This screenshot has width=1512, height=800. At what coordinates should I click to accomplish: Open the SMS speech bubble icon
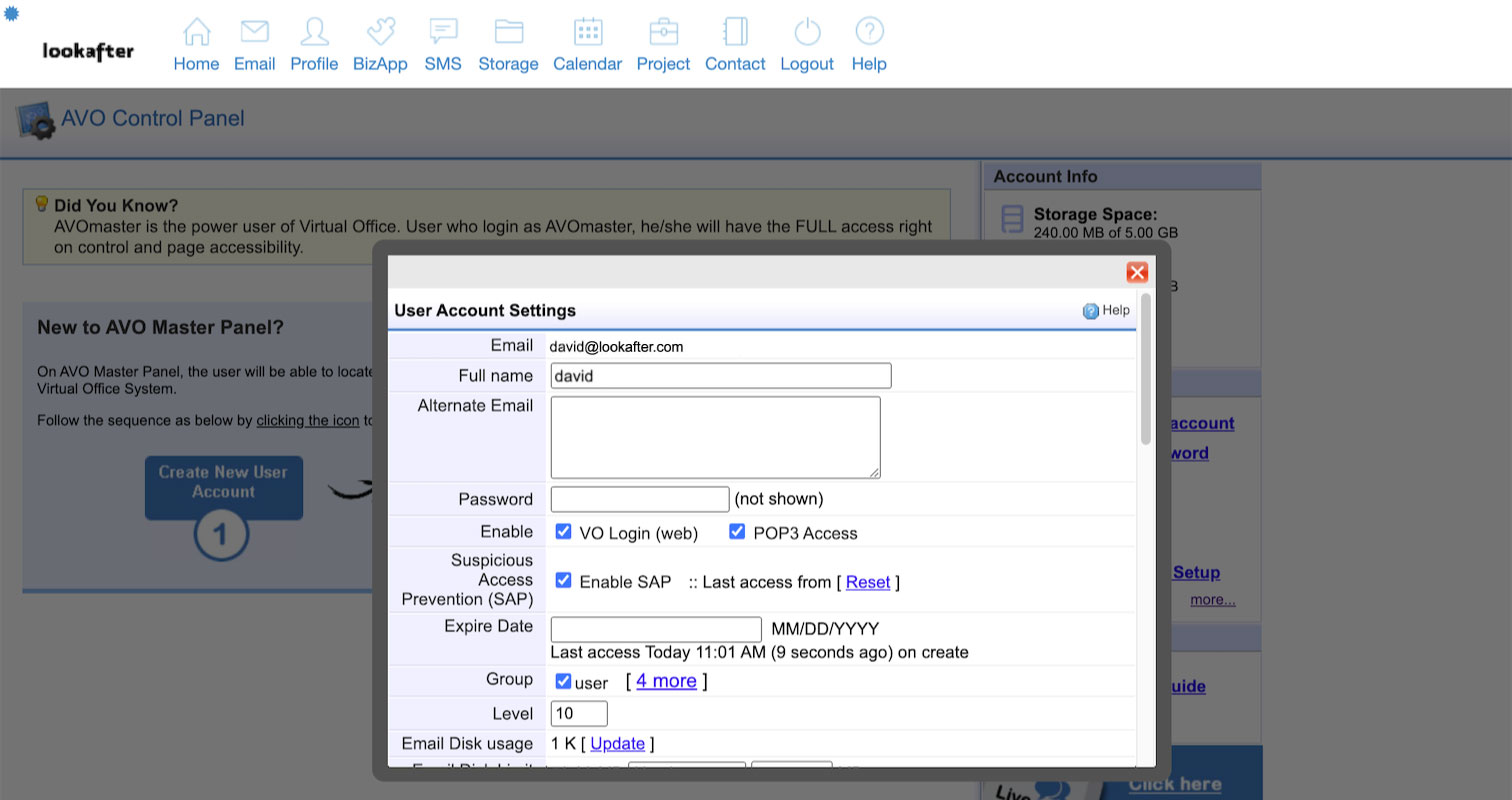click(443, 32)
